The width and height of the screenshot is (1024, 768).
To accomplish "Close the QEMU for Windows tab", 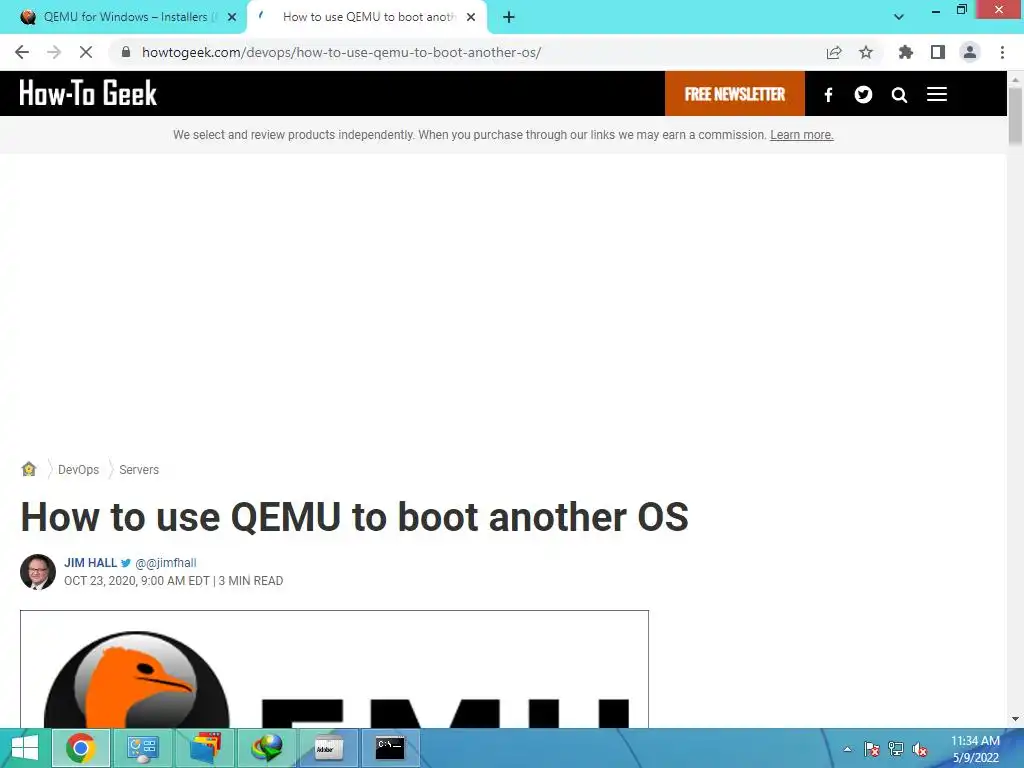I will tap(232, 18).
